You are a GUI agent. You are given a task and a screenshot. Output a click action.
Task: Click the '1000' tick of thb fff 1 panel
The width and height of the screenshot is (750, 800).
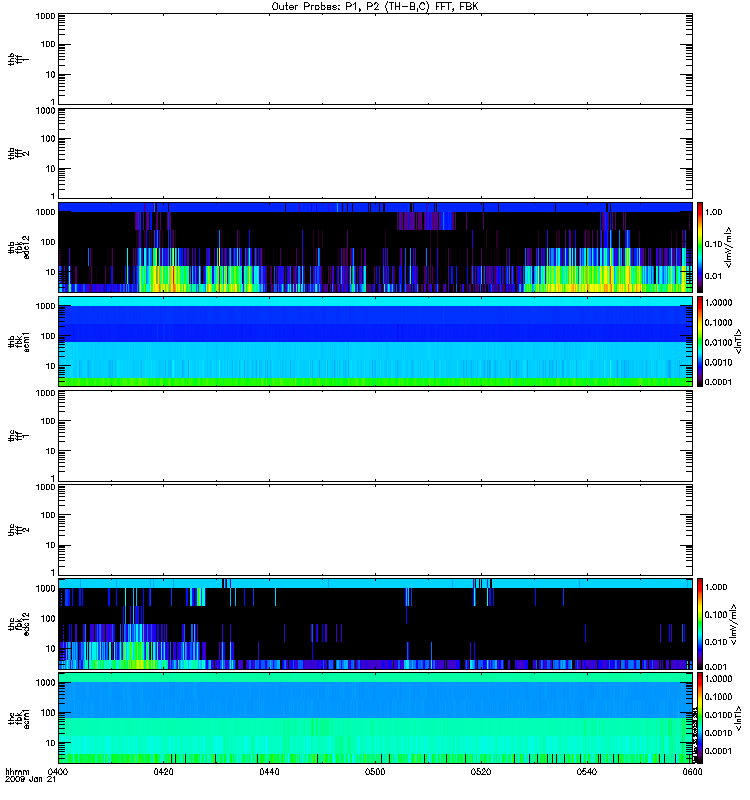[45, 16]
